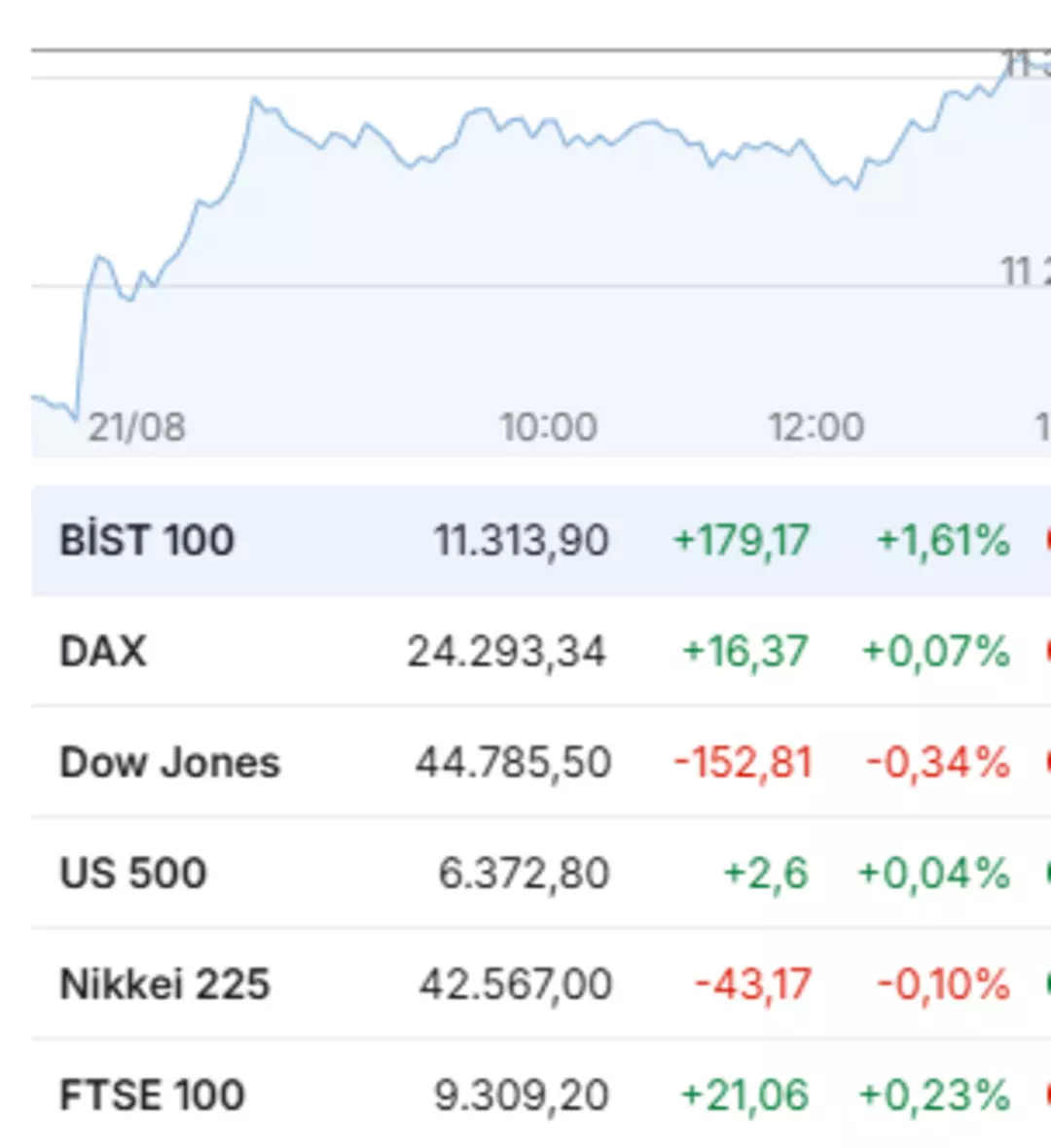Select US 500 price 6.372,80
Screen dimensions: 1051x1148
pos(524,873)
